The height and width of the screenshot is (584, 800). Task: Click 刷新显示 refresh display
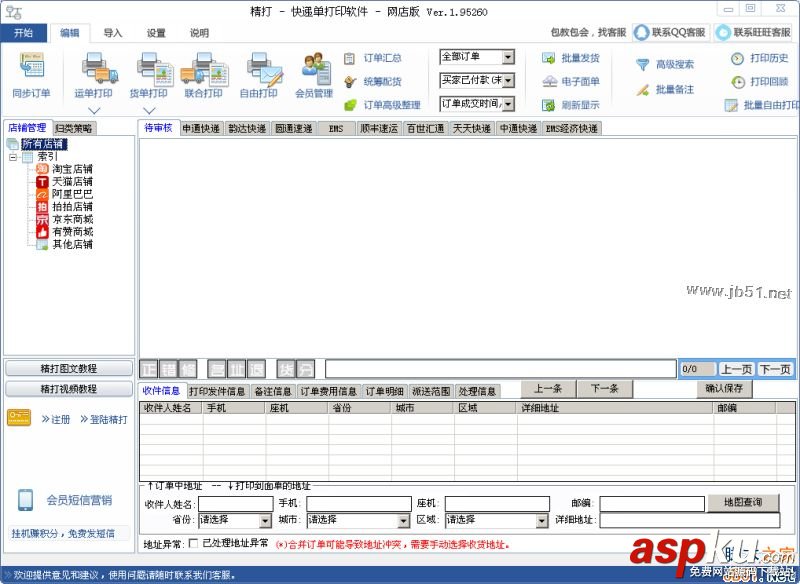tap(570, 105)
